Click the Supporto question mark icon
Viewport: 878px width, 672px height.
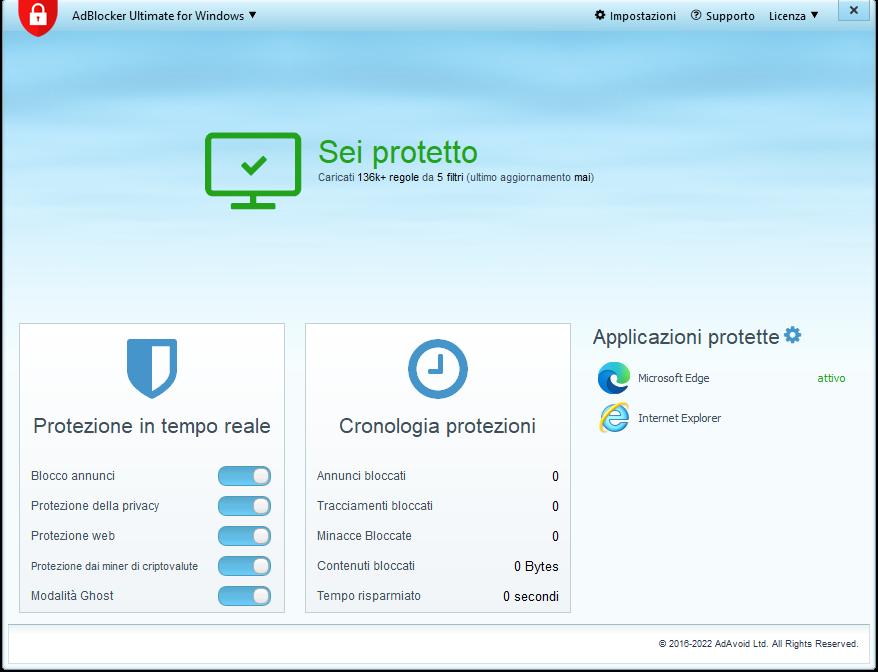click(x=696, y=15)
